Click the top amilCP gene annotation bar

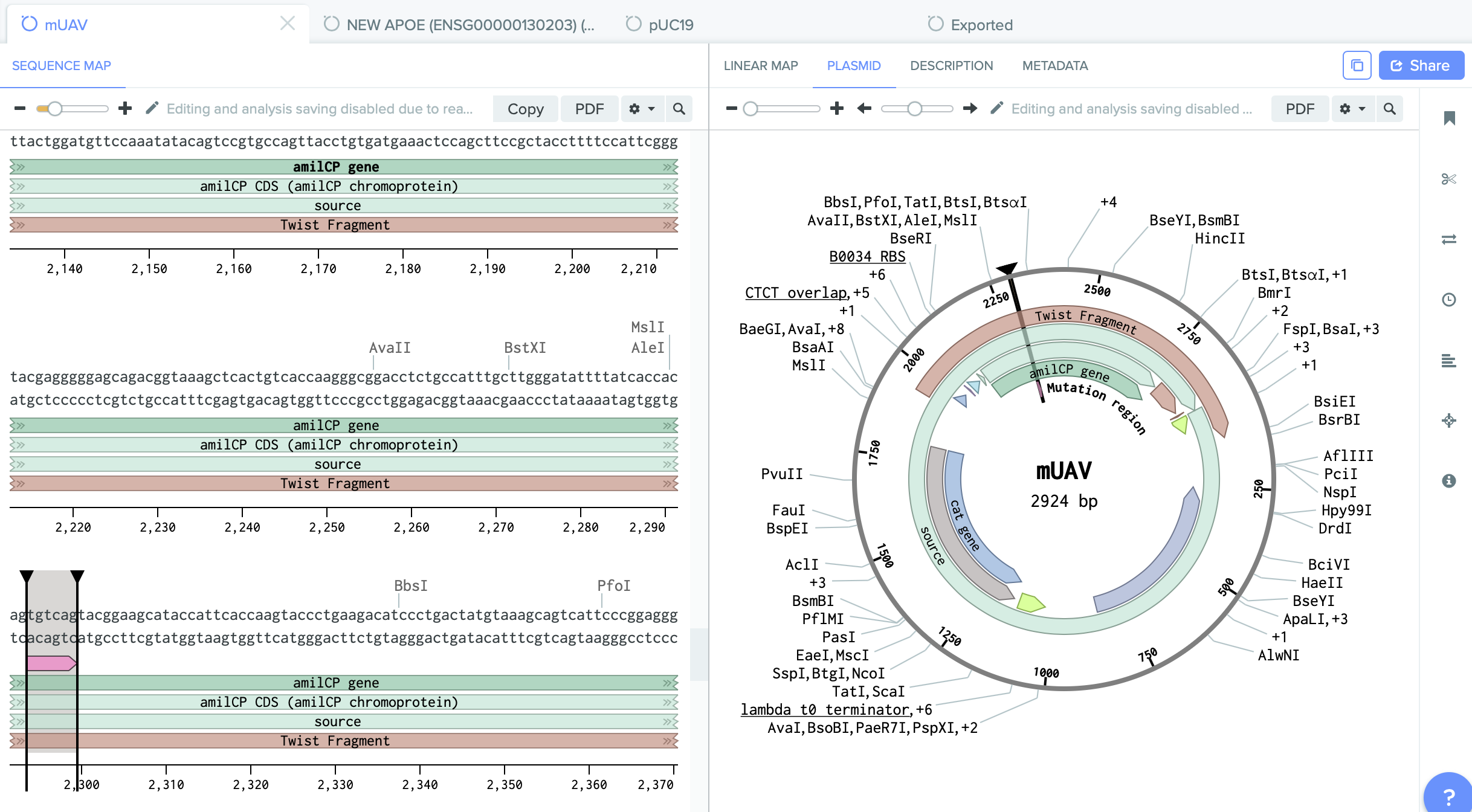point(344,167)
